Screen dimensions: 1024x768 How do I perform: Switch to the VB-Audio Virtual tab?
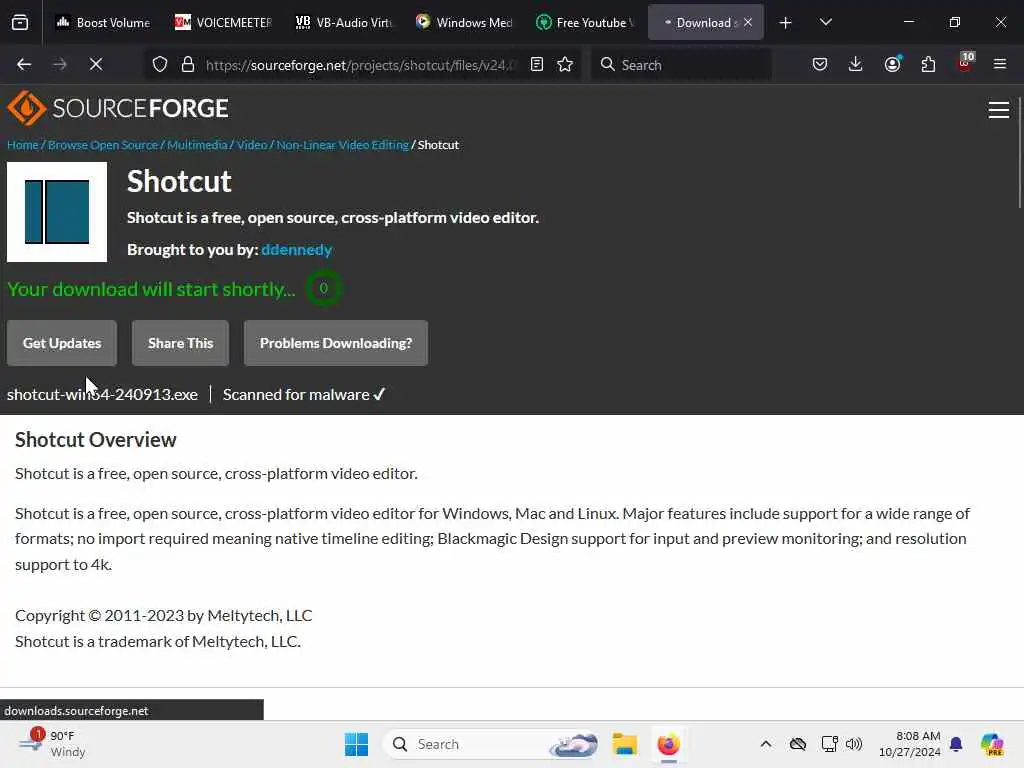click(x=344, y=22)
